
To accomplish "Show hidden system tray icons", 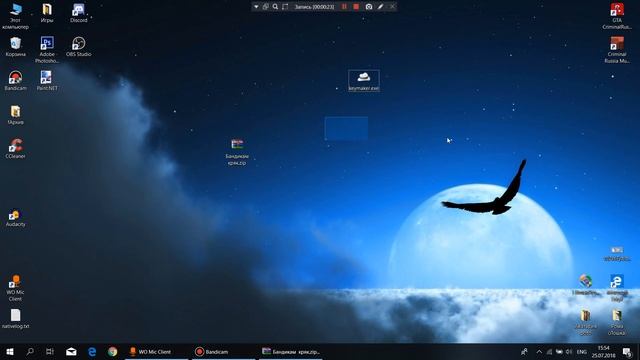I will pyautogui.click(x=539, y=351).
